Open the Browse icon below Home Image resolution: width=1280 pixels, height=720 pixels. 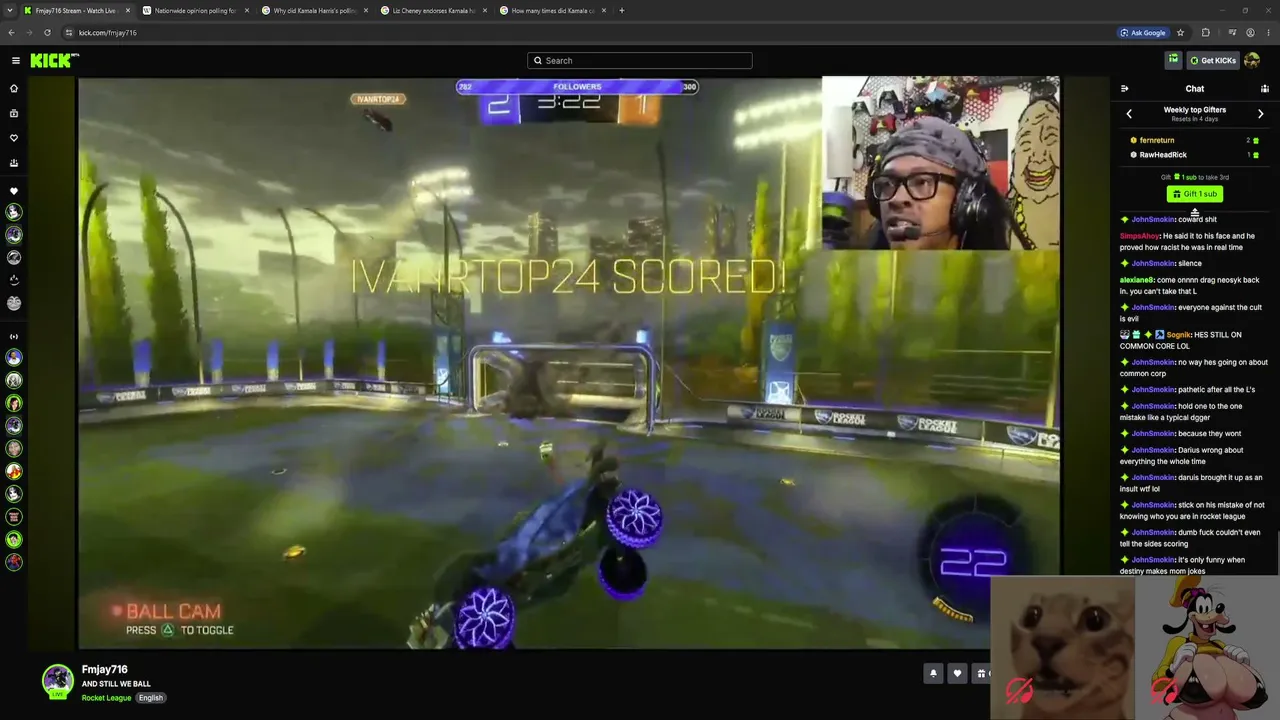[x=14, y=113]
